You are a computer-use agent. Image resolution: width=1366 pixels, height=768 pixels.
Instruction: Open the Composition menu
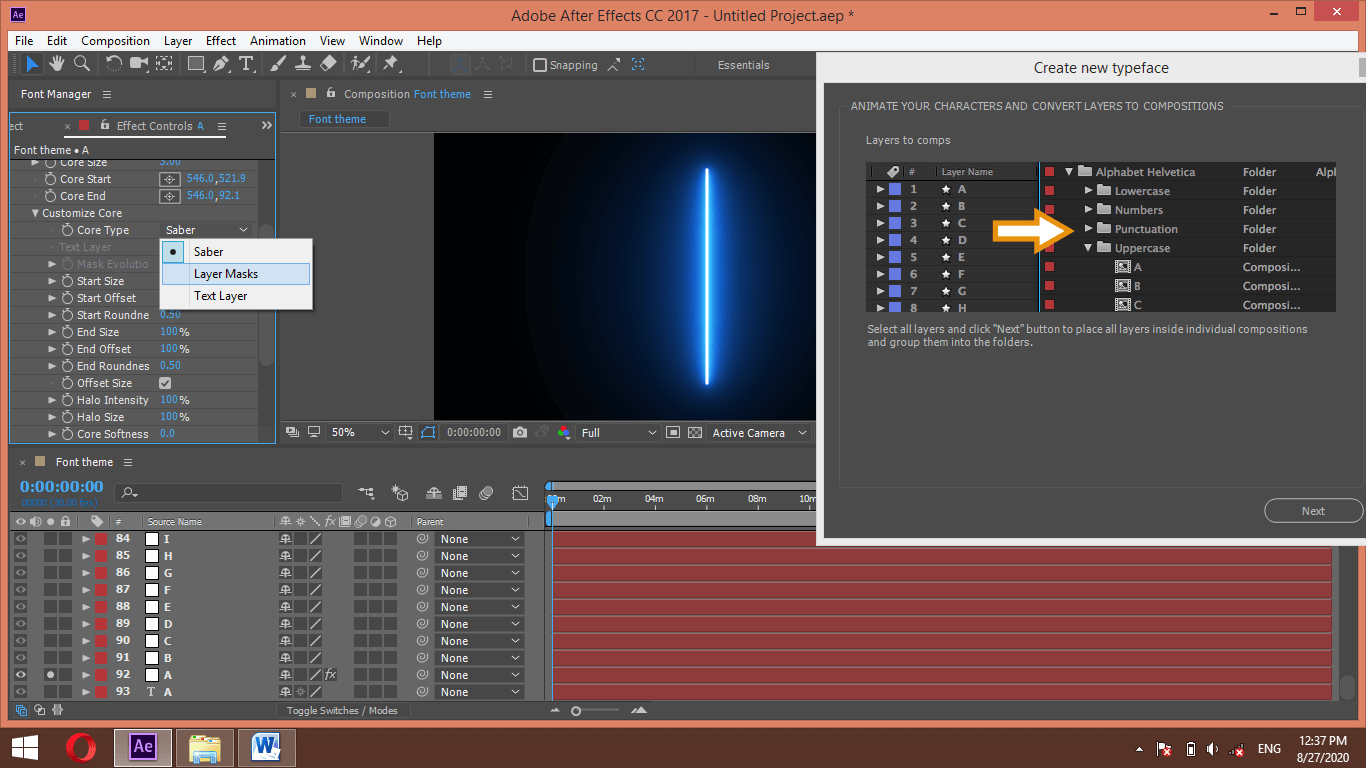coord(115,41)
